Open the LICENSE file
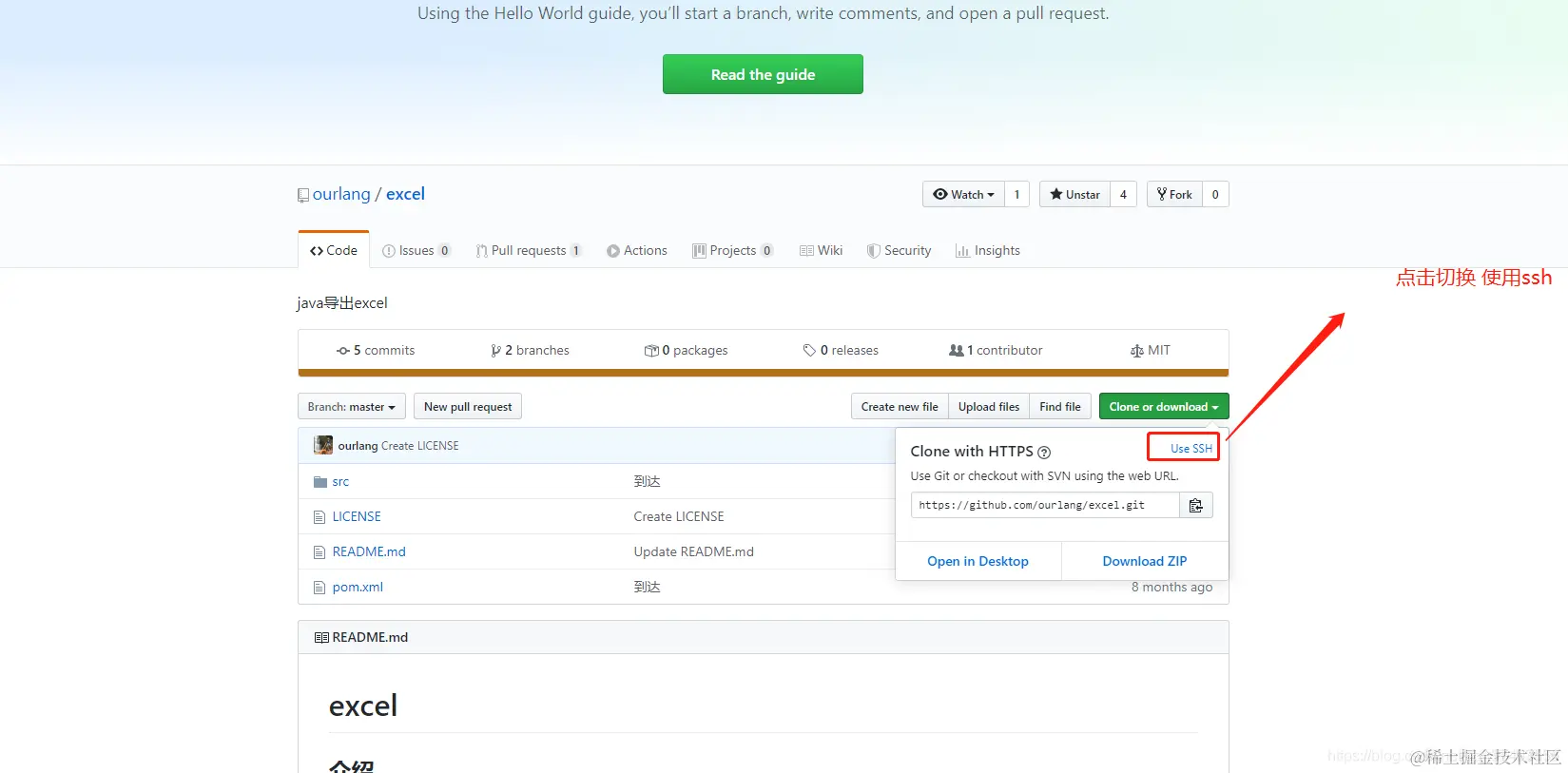Screen dimensions: 1568x773 357,516
